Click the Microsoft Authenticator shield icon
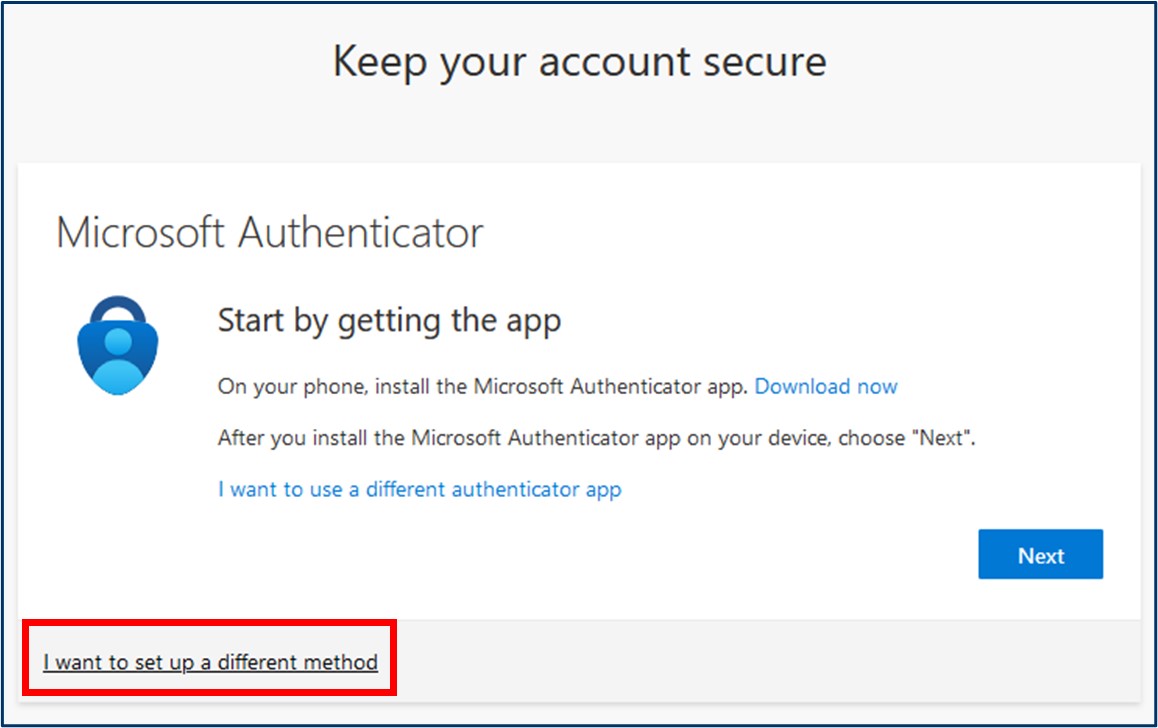Screen dimensions: 1158x728 [x=117, y=345]
